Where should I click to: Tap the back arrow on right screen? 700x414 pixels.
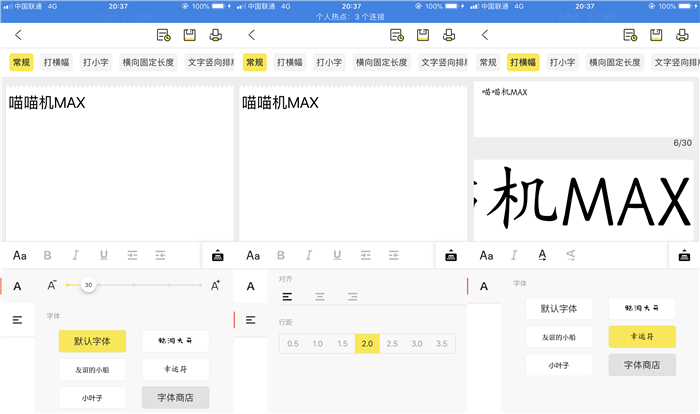point(485,35)
